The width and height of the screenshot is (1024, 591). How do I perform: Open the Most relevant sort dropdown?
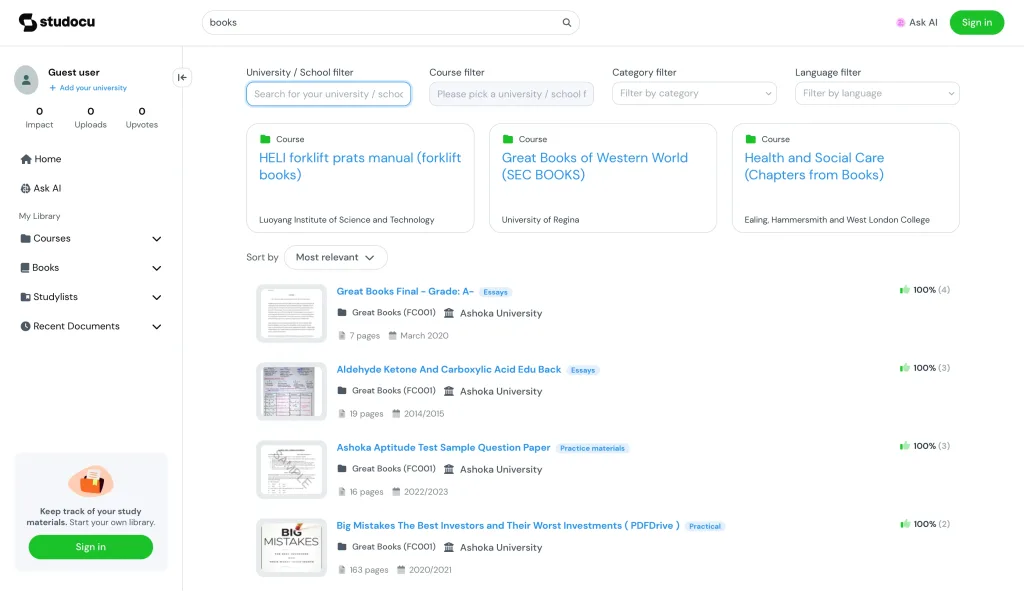tap(336, 257)
